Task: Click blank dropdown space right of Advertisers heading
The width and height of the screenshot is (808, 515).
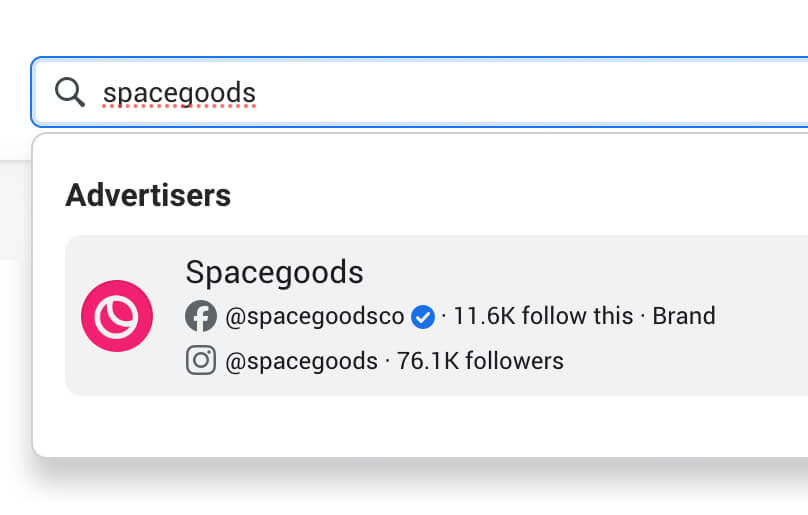Action: point(520,195)
